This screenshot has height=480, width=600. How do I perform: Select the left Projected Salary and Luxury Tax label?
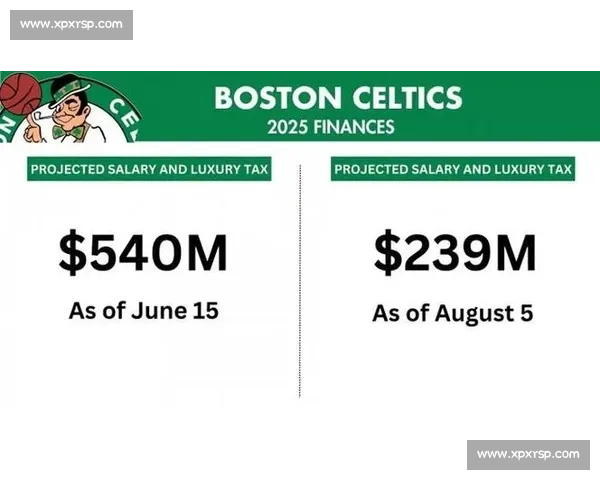149,169
